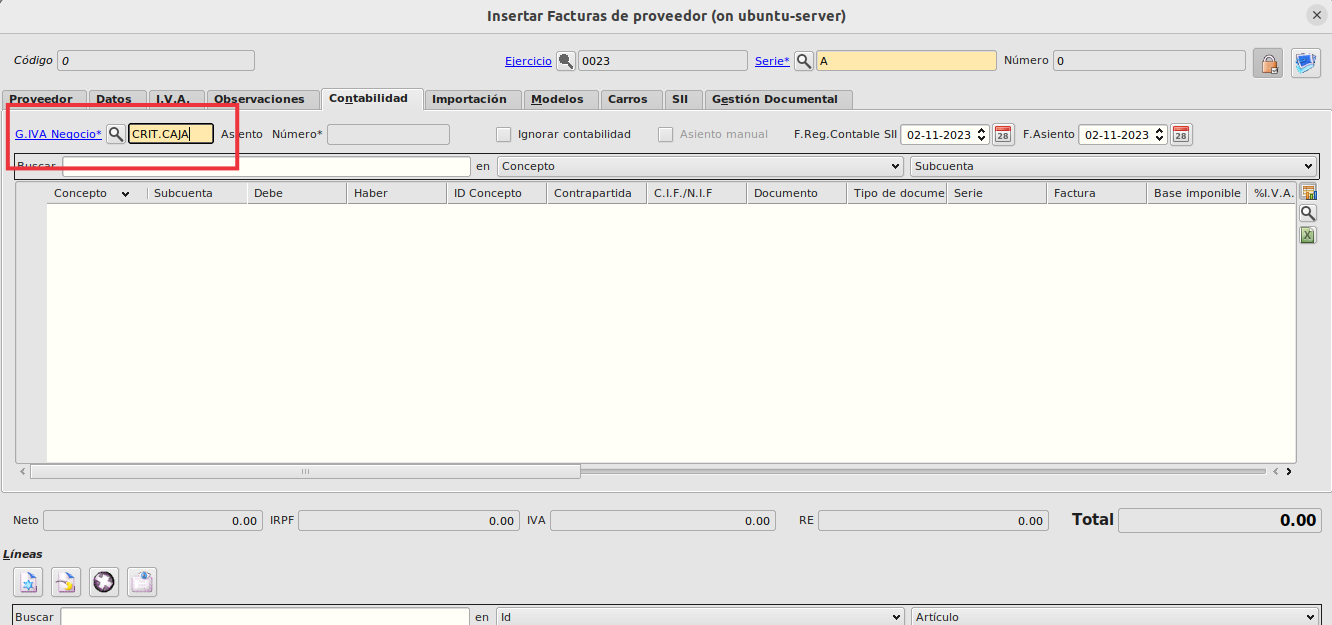Click the Subcuenta column header
Image resolution: width=1332 pixels, height=625 pixels.
tap(197, 193)
